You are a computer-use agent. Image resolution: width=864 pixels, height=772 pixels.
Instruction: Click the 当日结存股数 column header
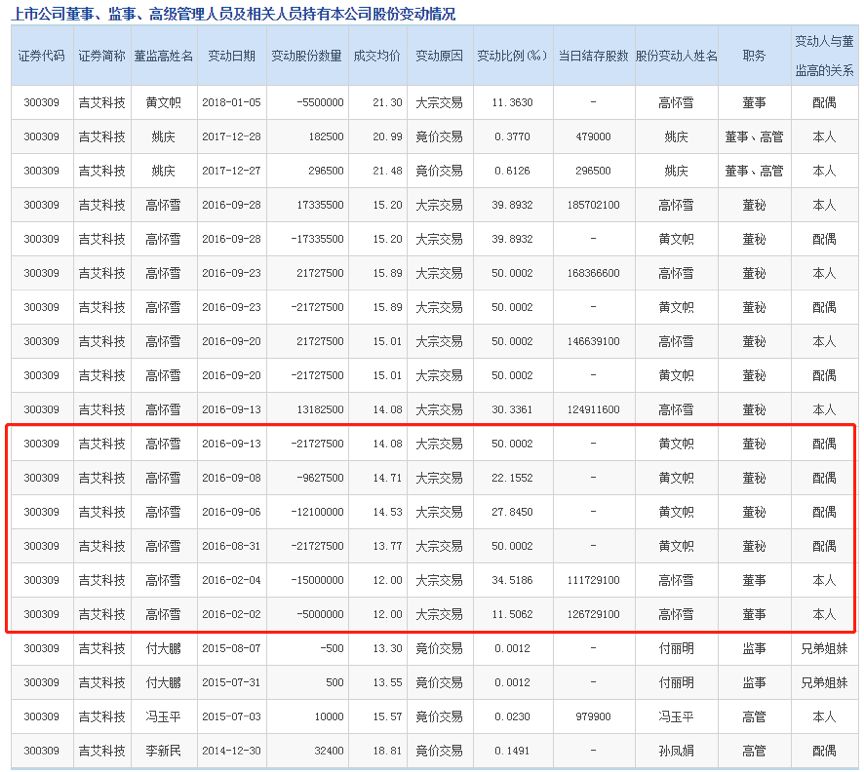[x=593, y=56]
